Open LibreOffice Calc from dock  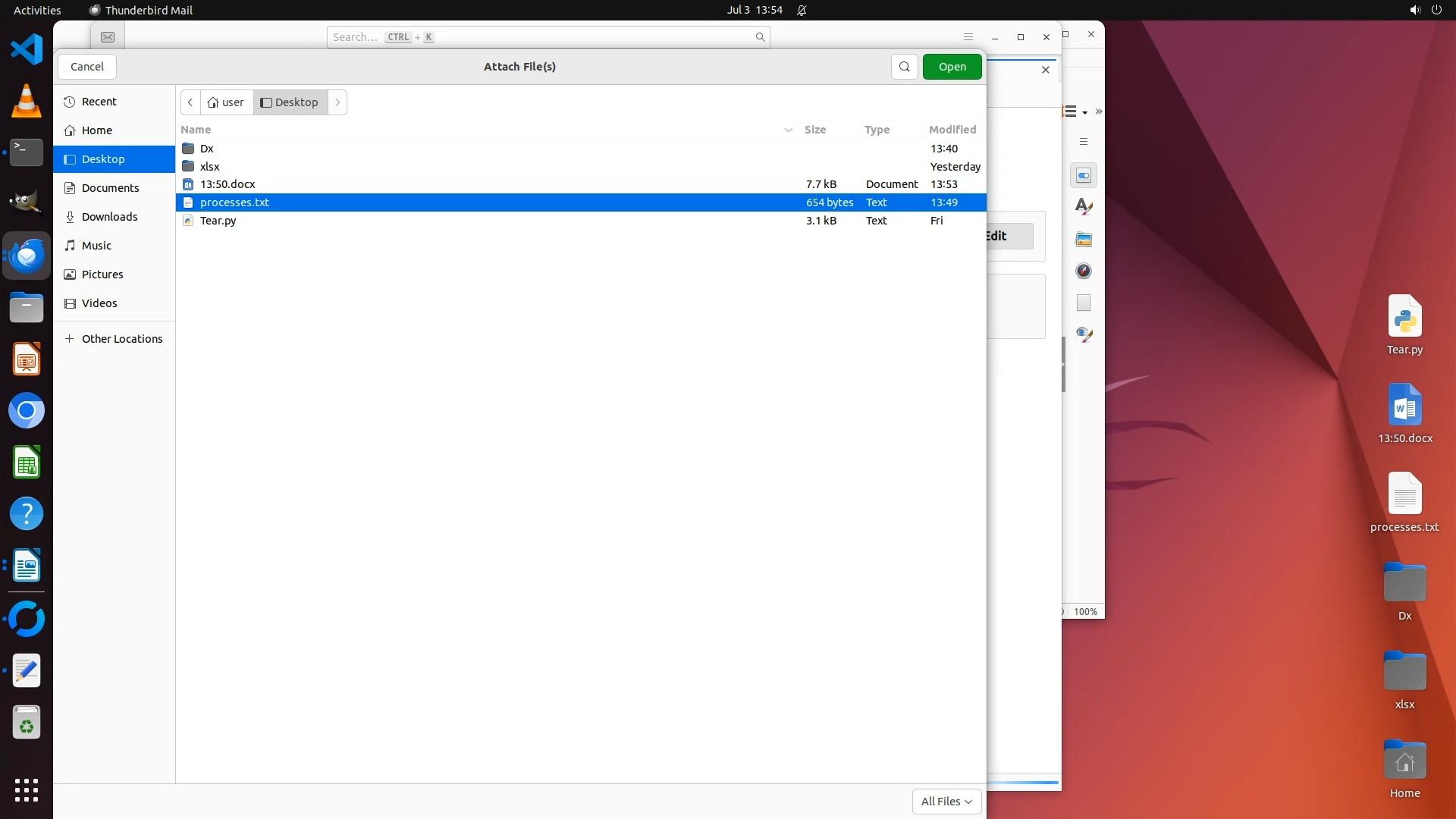click(x=27, y=463)
